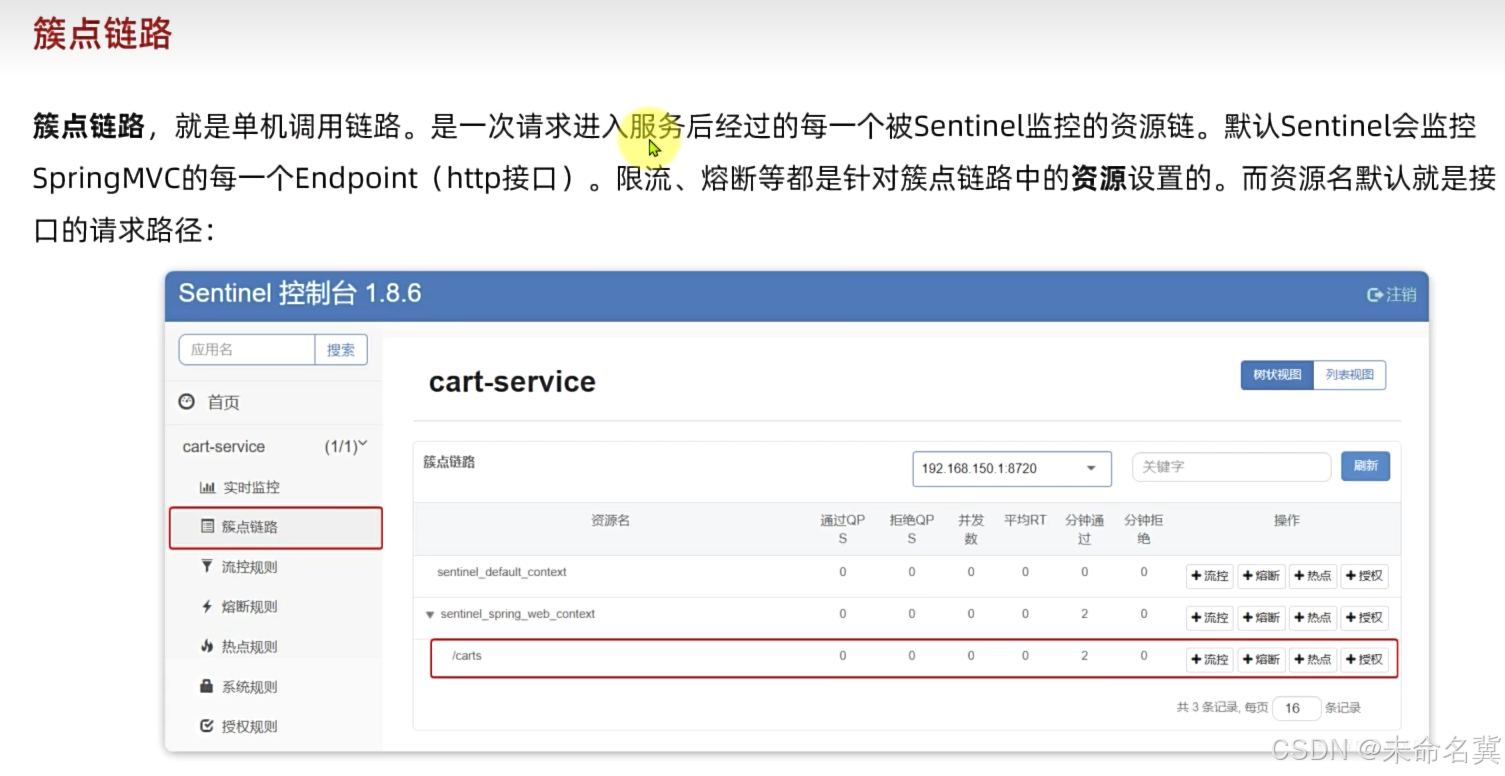
Task: Select 簇点链路 in the sidebar
Action: point(276,527)
